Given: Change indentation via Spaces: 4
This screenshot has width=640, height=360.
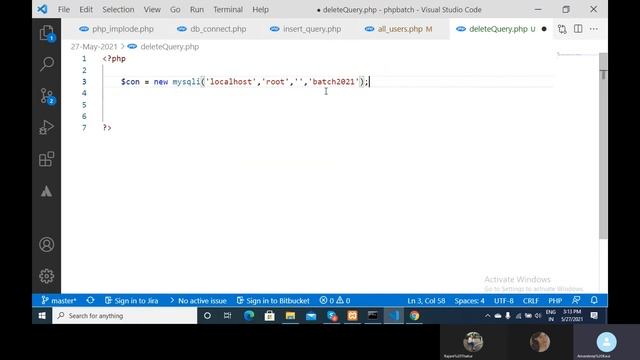Looking at the screenshot, I should [469, 301].
